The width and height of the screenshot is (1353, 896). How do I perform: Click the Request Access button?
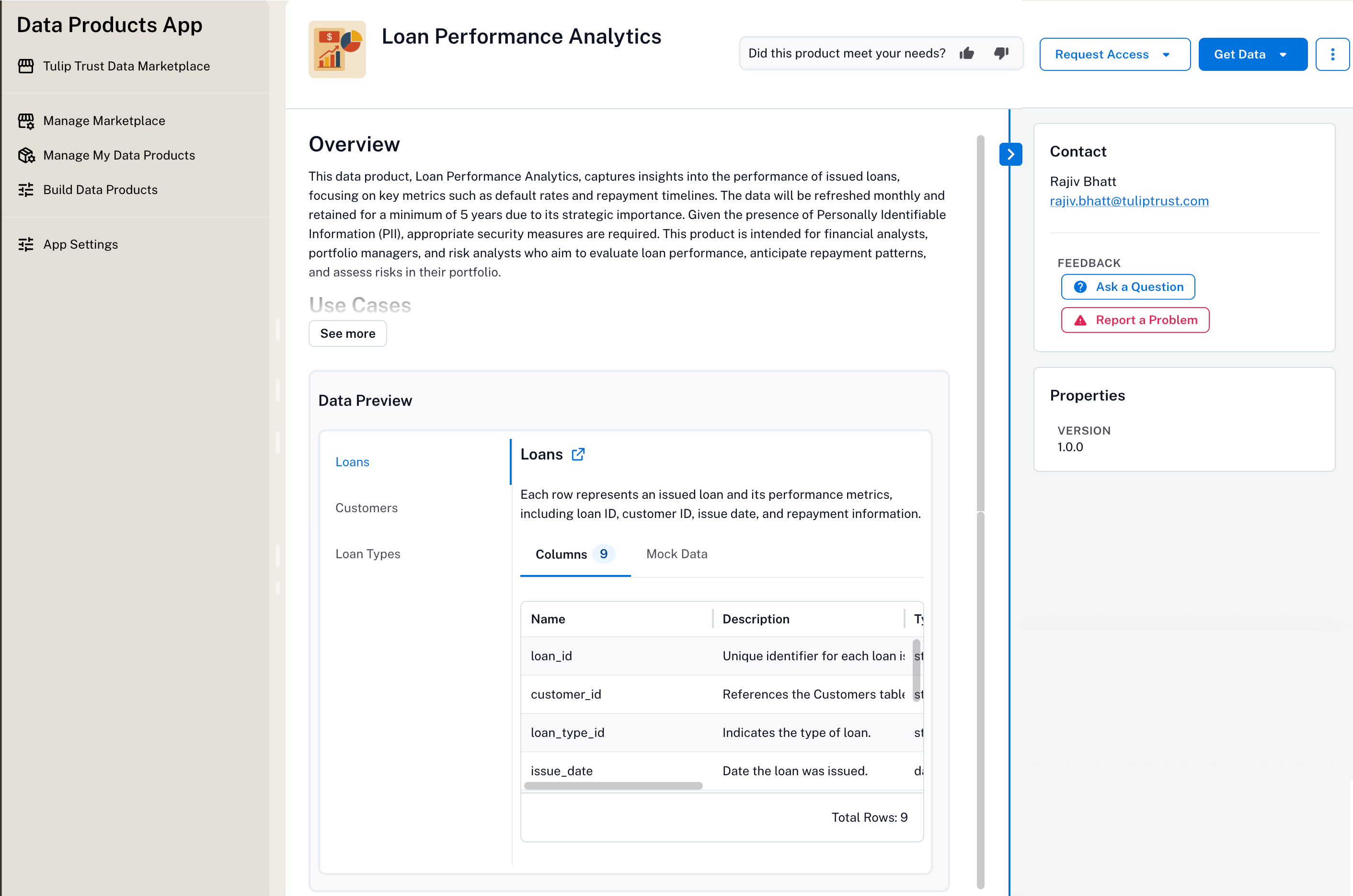pos(1114,54)
